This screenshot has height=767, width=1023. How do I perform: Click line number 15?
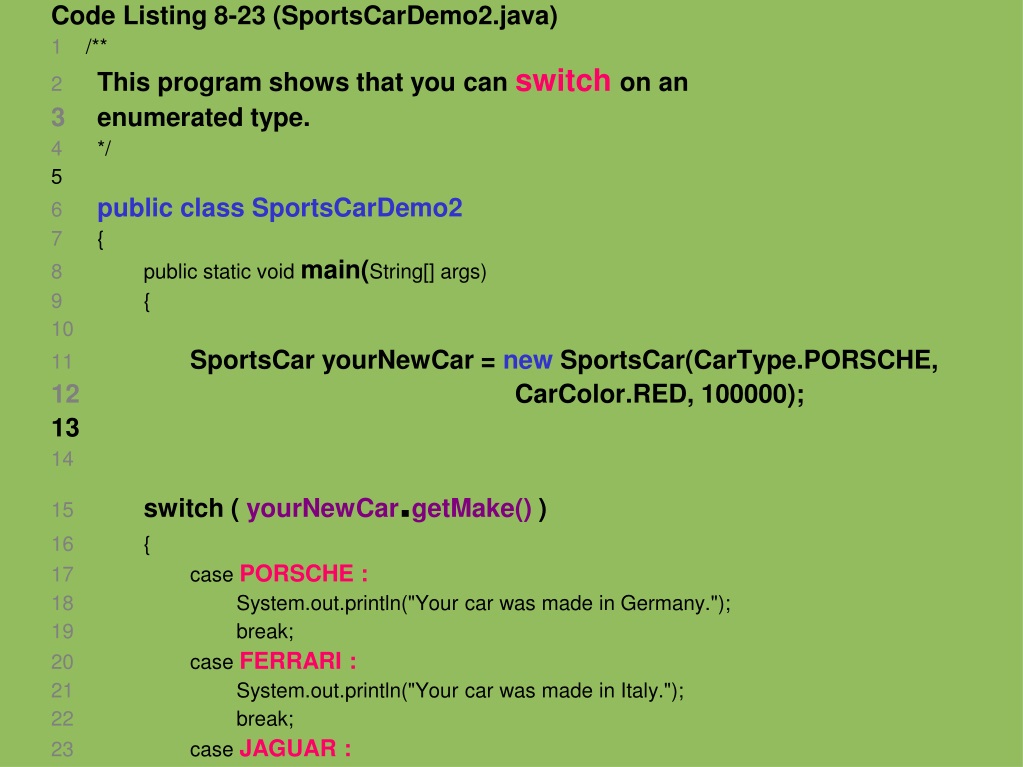point(63,509)
